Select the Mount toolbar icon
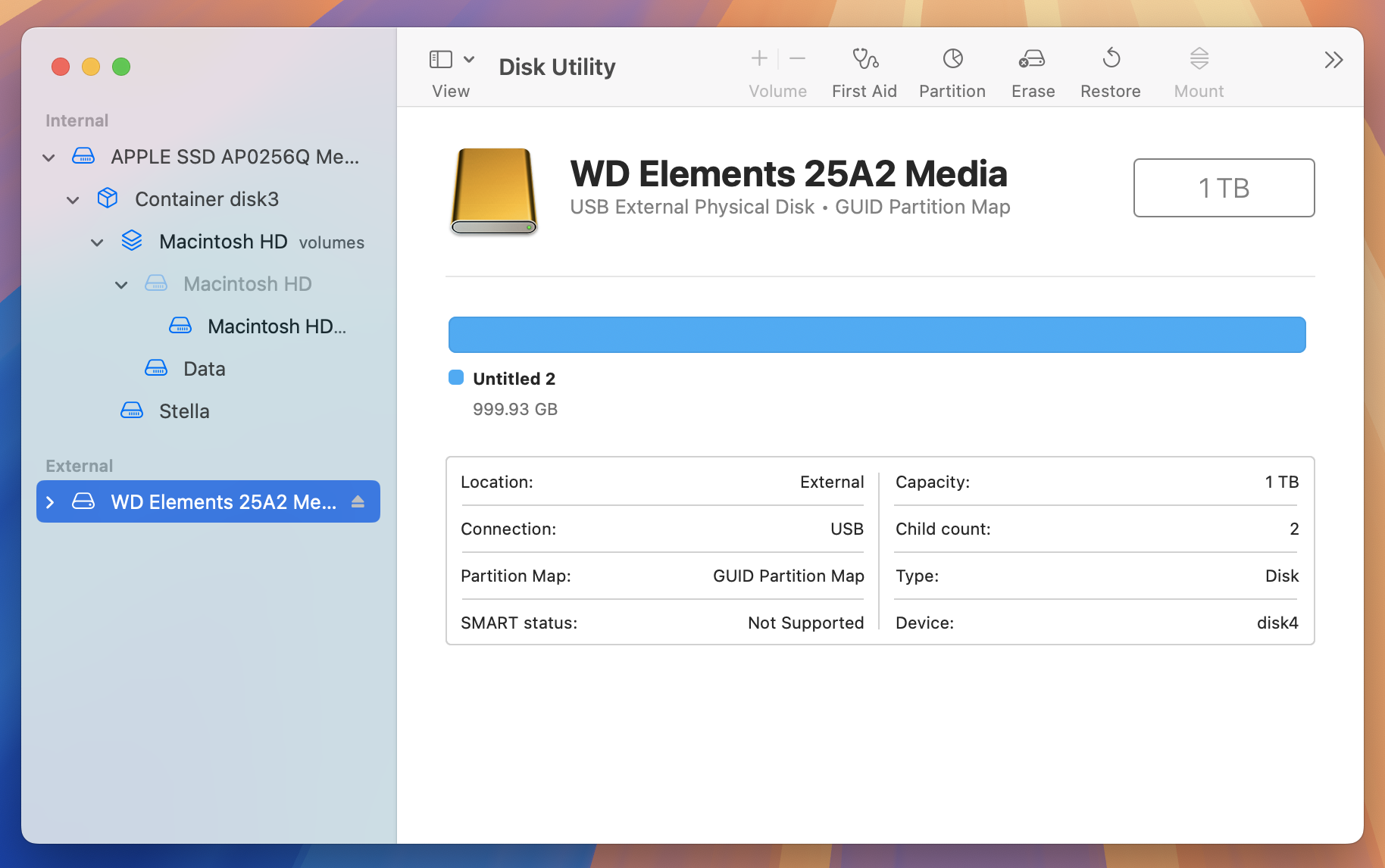Image resolution: width=1385 pixels, height=868 pixels. 1199,58
